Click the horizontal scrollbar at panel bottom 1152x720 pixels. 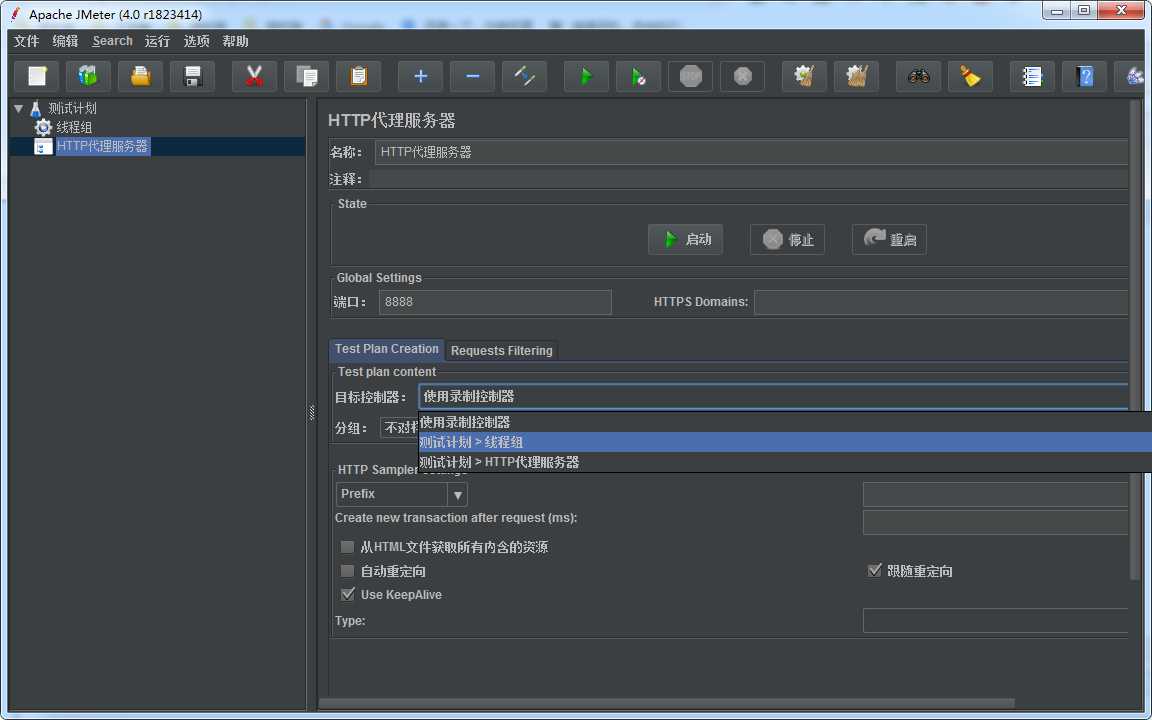(x=666, y=703)
